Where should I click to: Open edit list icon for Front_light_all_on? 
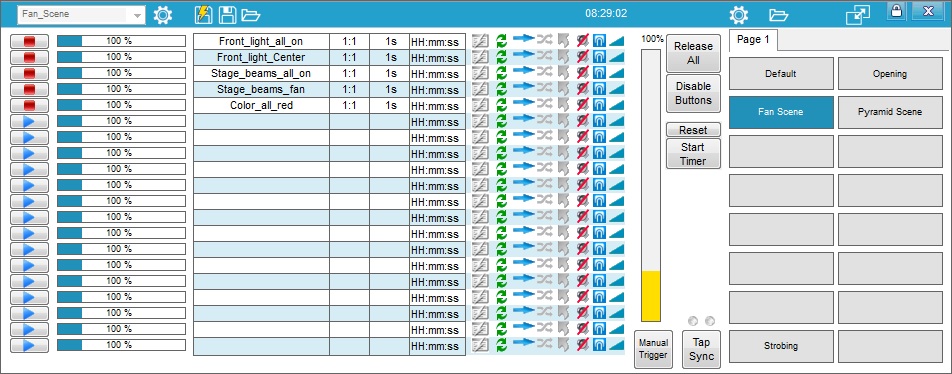tap(480, 41)
